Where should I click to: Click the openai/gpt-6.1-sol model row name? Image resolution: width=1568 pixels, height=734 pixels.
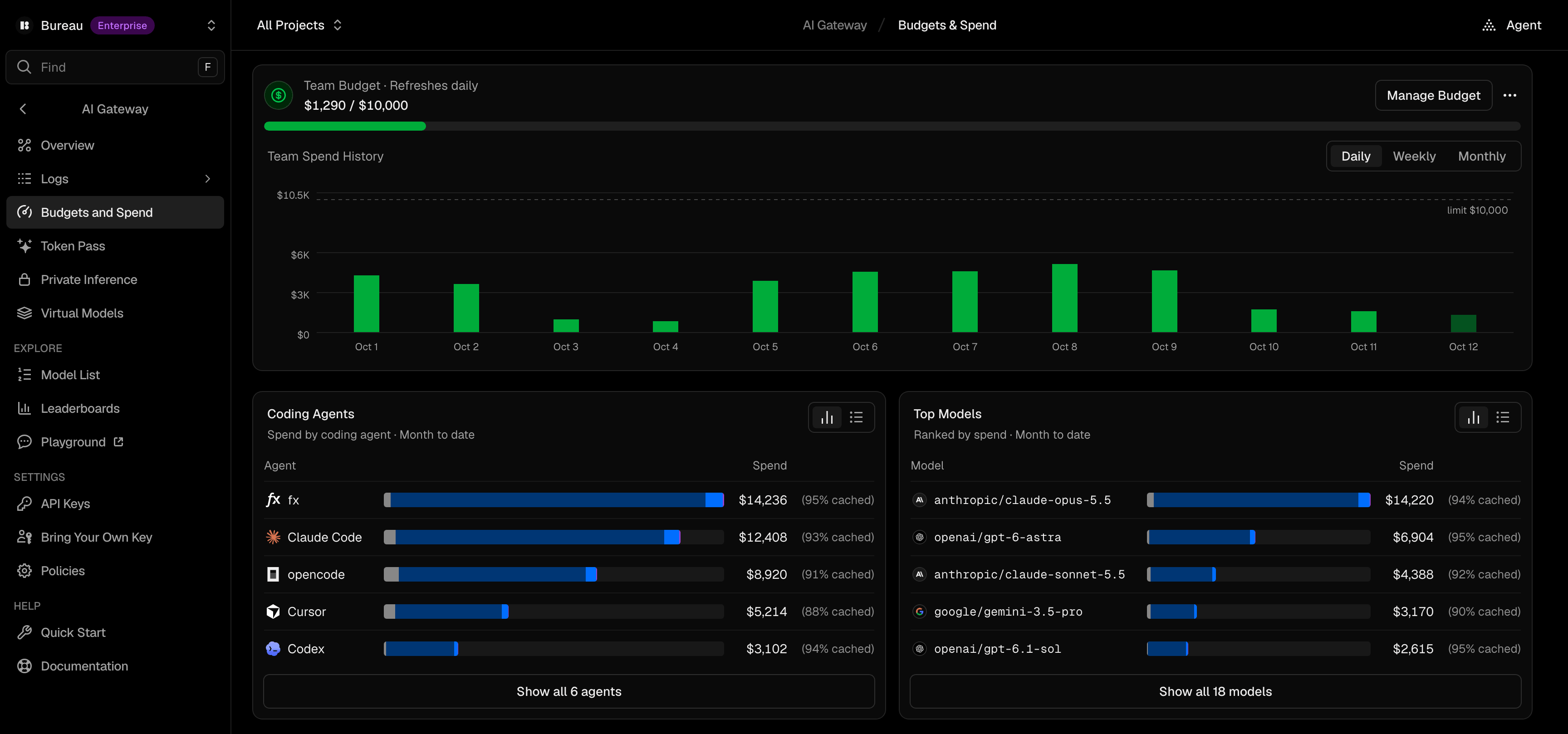pos(997,649)
